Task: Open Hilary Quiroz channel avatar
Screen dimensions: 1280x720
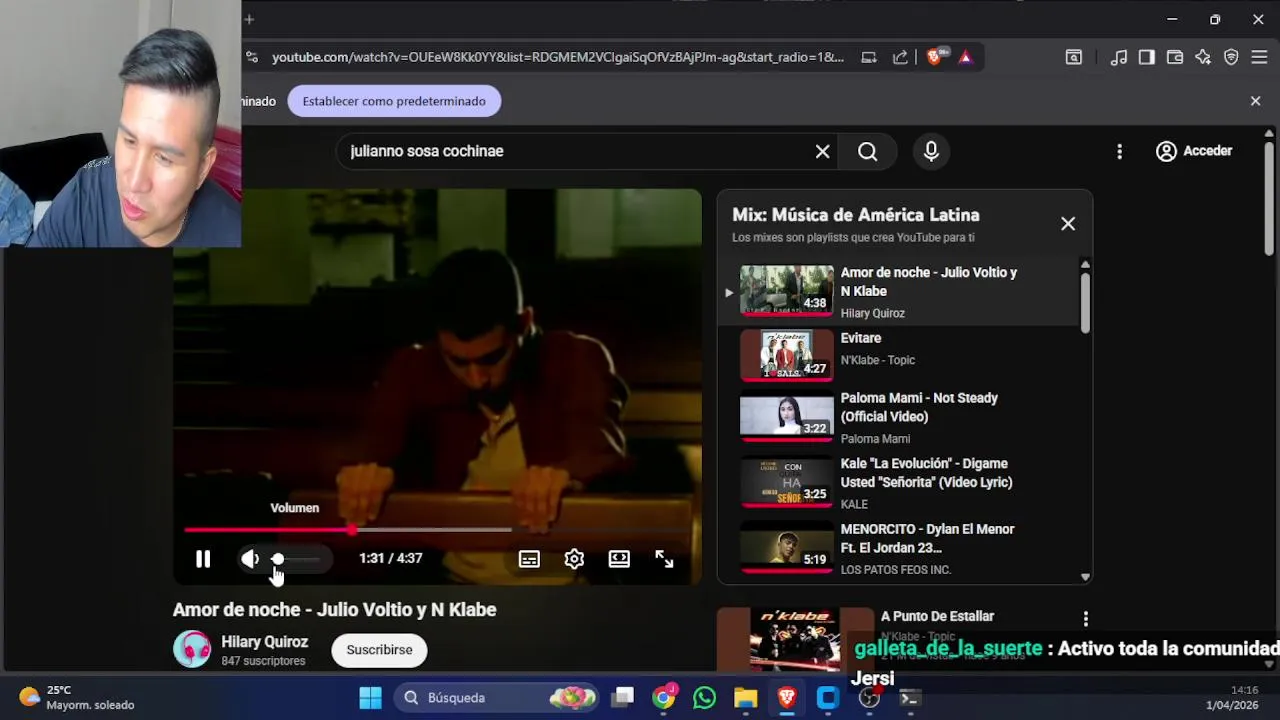Action: click(192, 649)
